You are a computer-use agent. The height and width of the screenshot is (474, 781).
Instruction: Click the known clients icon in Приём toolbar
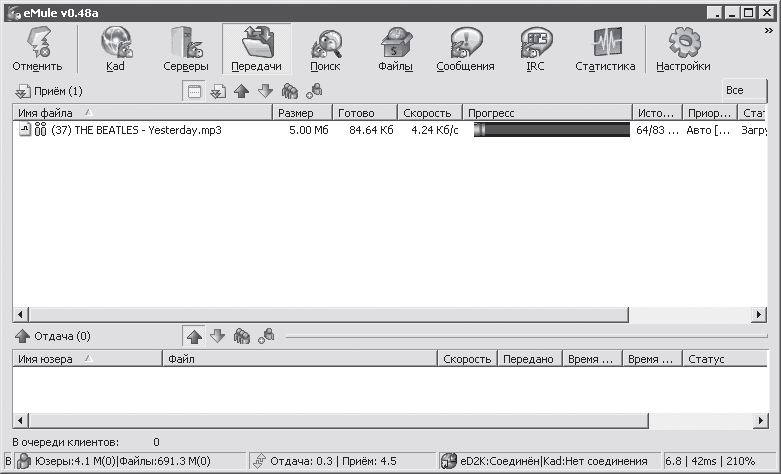pos(314,91)
